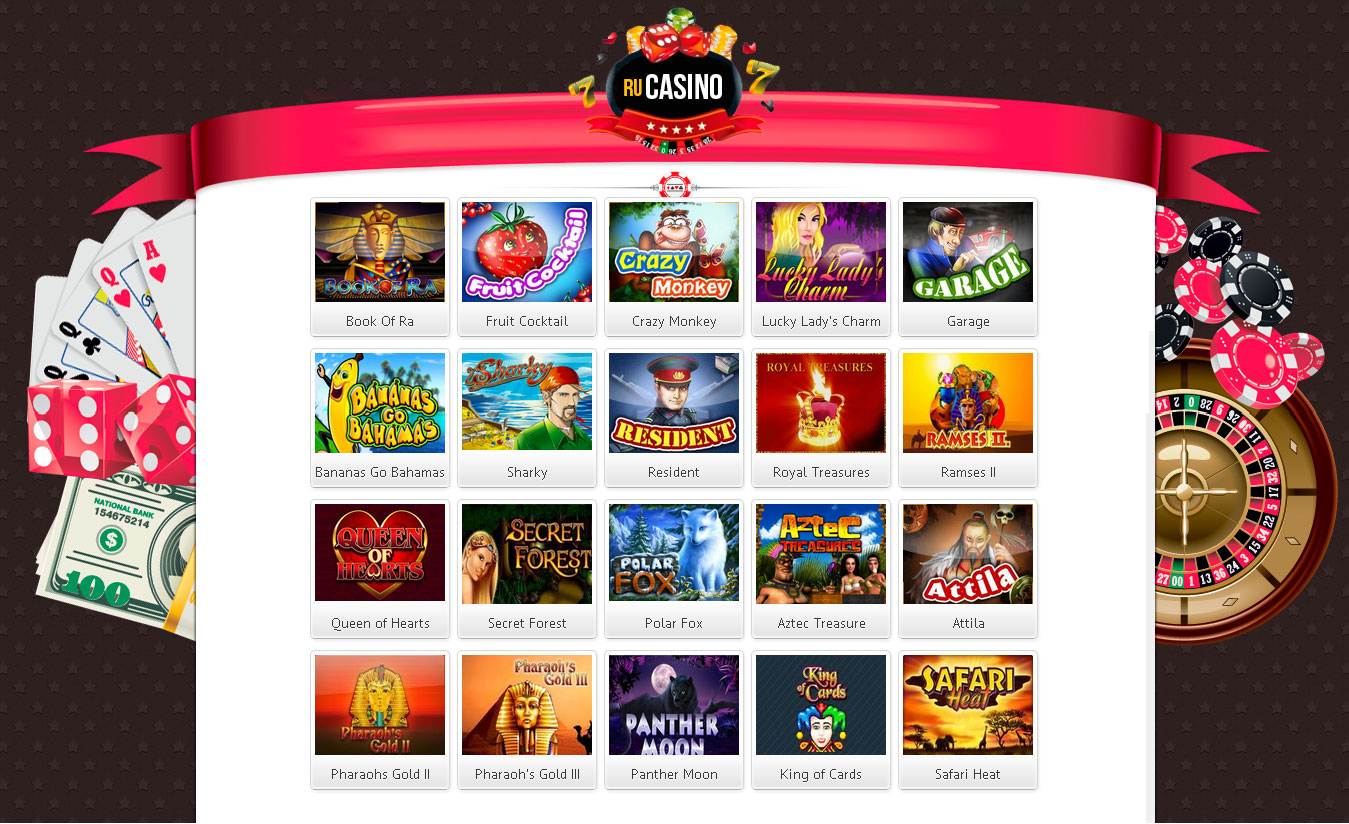Click the Bananas Go Bahamas text link
The image size is (1349, 824).
[380, 472]
